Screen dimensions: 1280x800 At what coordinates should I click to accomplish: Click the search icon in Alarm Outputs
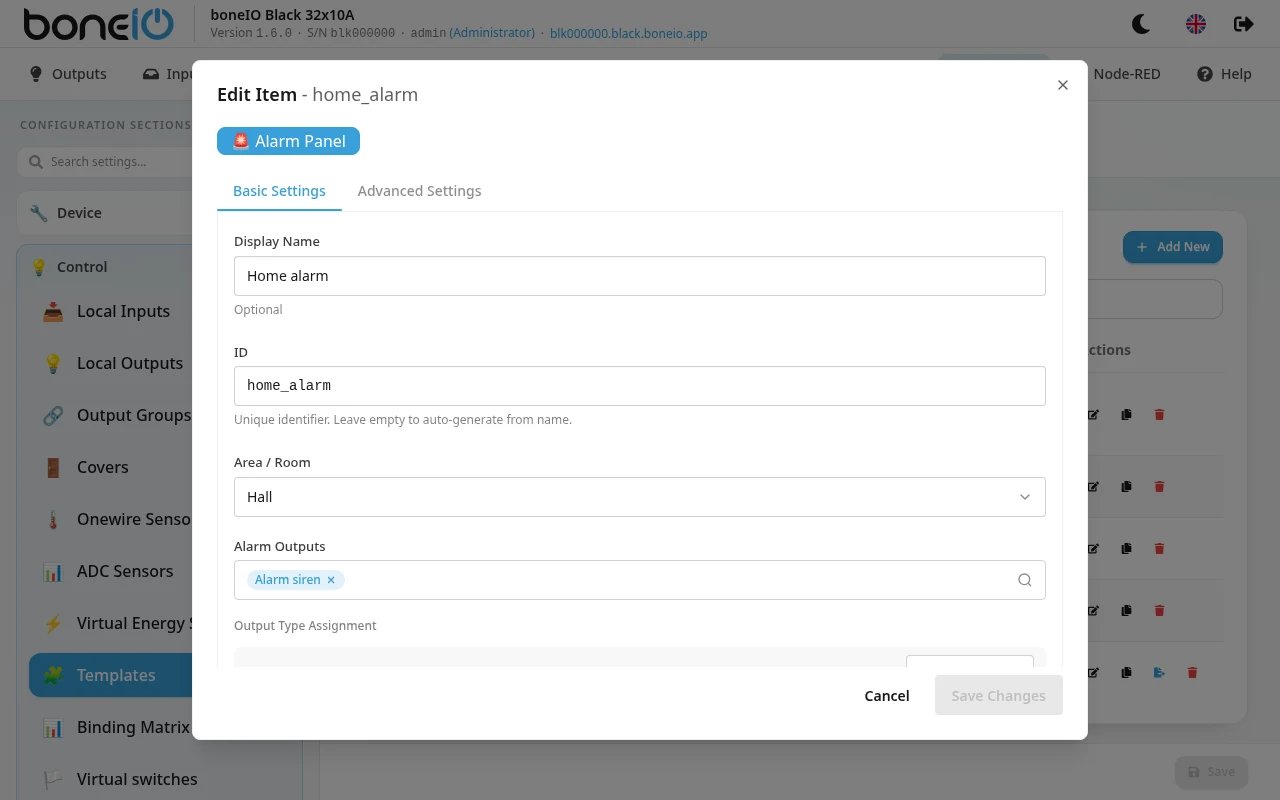[x=1025, y=580]
